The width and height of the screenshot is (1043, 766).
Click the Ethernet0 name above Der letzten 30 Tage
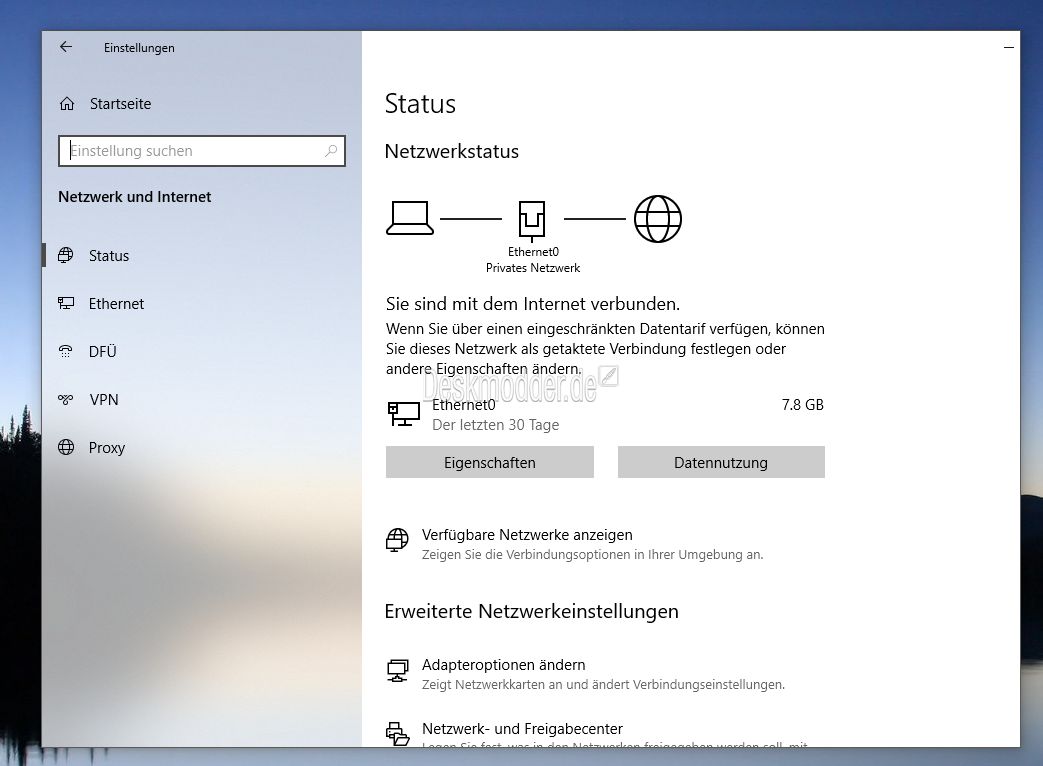(x=464, y=405)
